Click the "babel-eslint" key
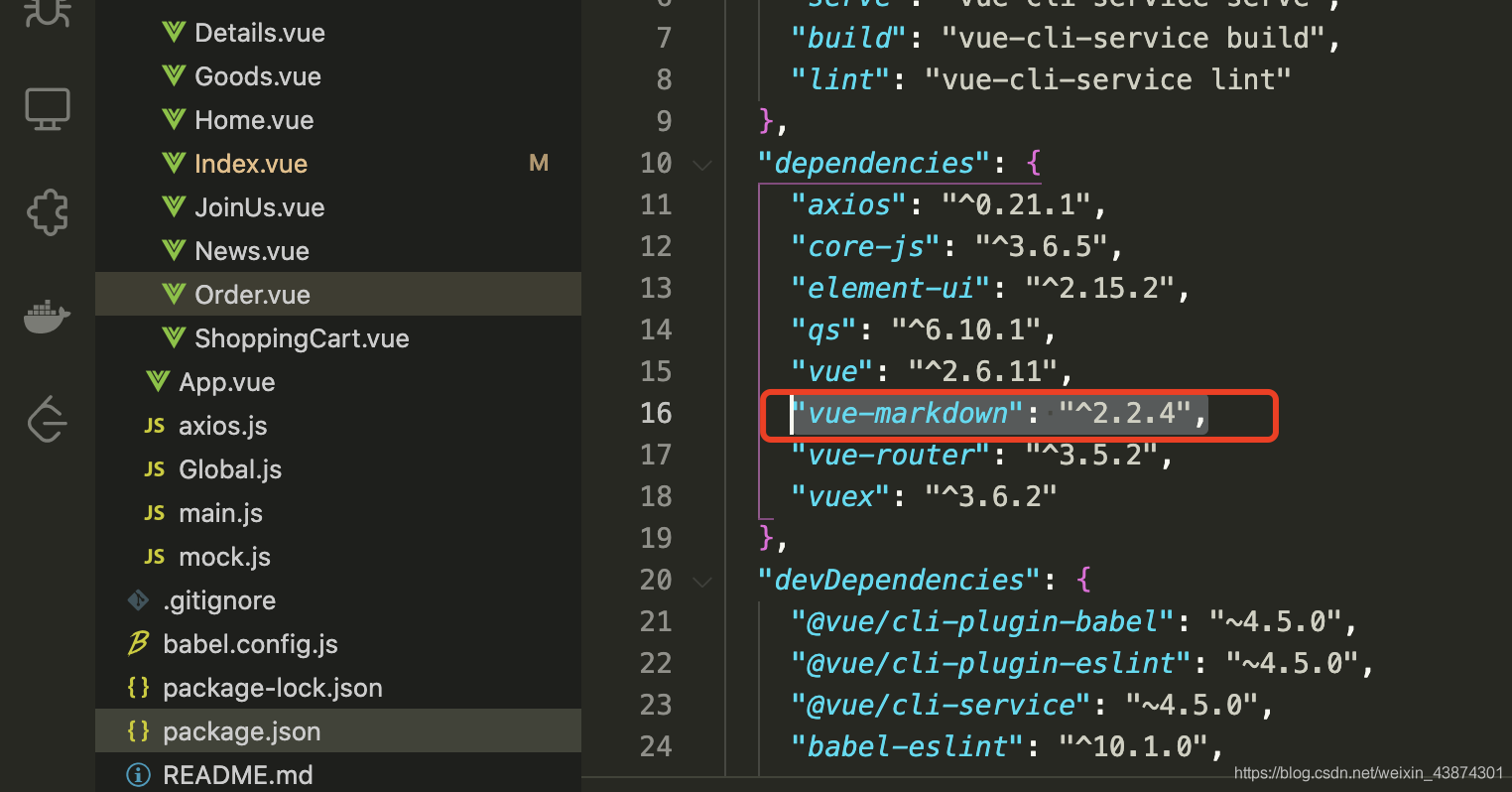Screen dimensions: 1512x792 907,746
